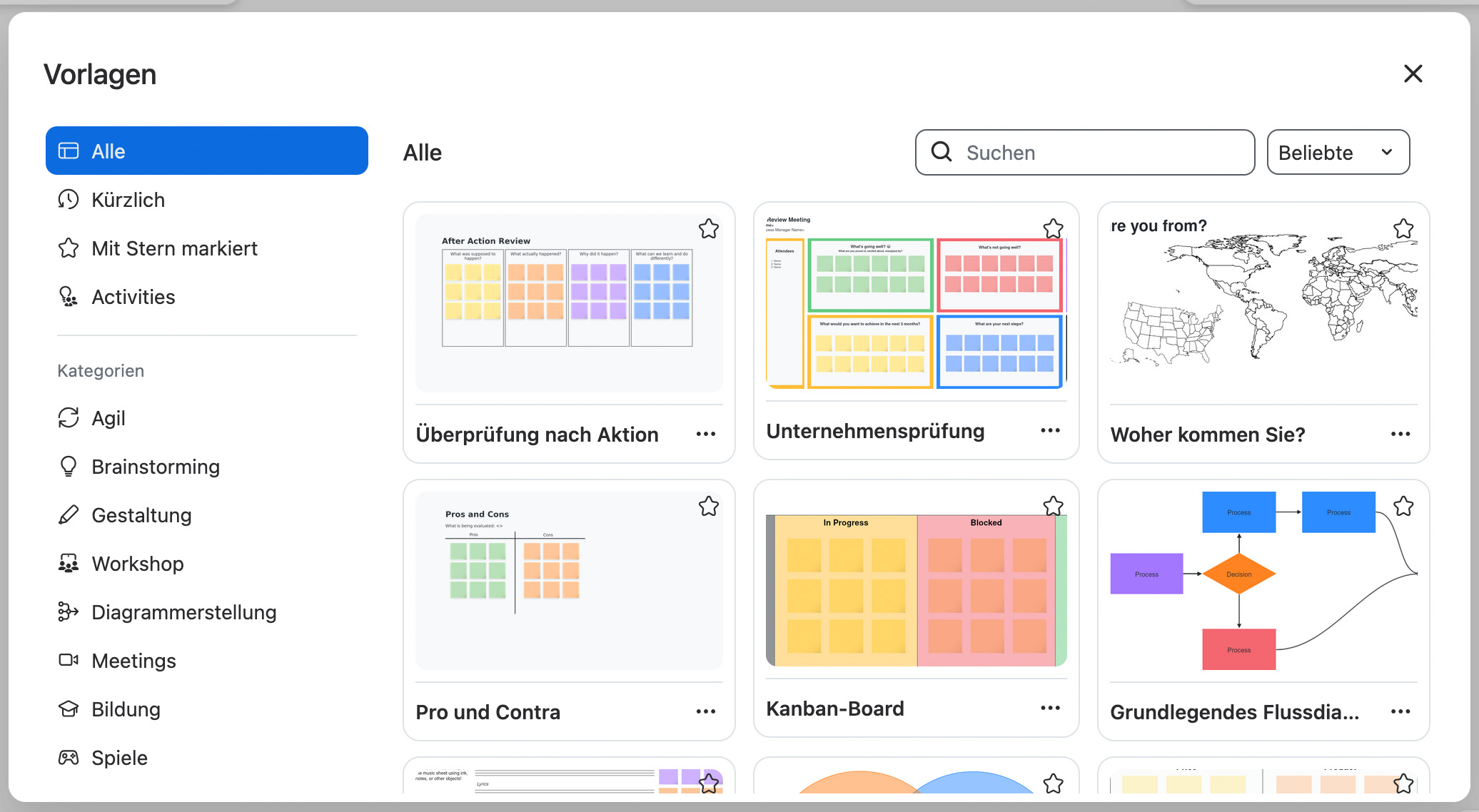Star the Woher kommen Sie? template
This screenshot has height=812, width=1479.
coord(1403,229)
